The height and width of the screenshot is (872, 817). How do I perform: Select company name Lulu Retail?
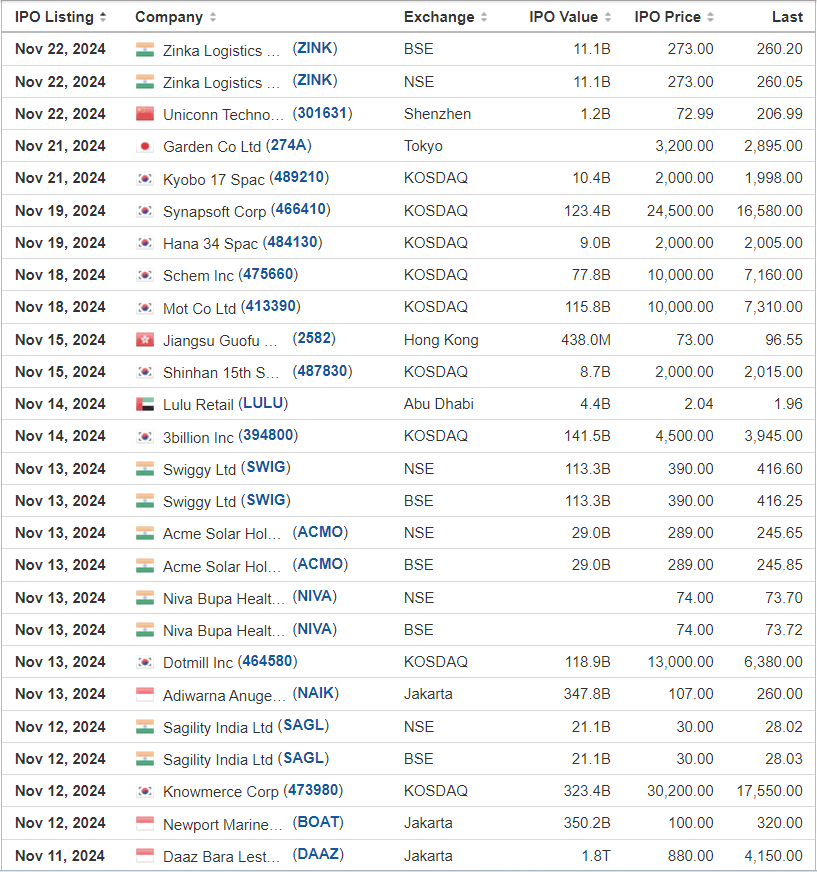click(198, 405)
